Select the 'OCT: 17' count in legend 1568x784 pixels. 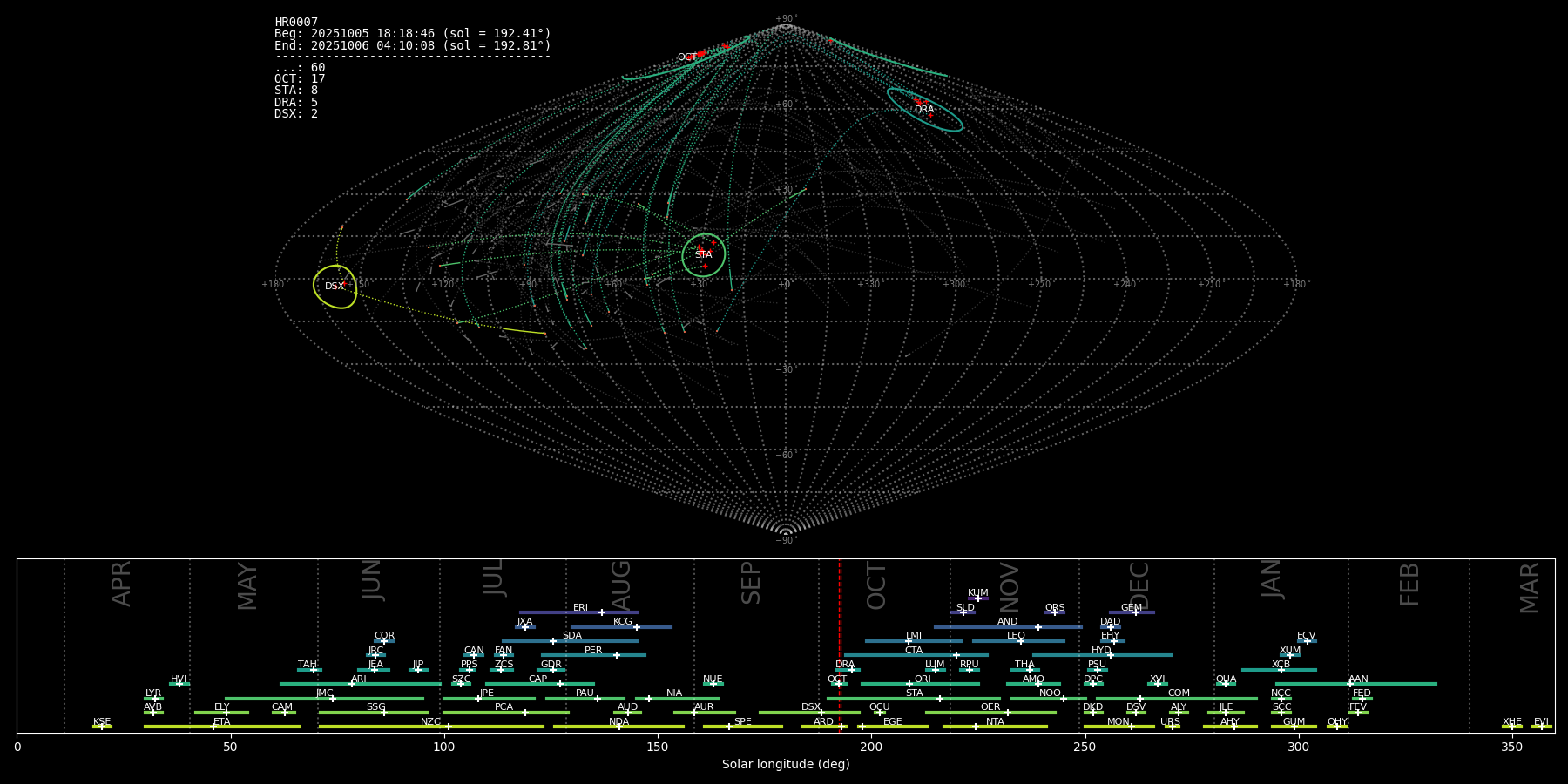(x=300, y=79)
